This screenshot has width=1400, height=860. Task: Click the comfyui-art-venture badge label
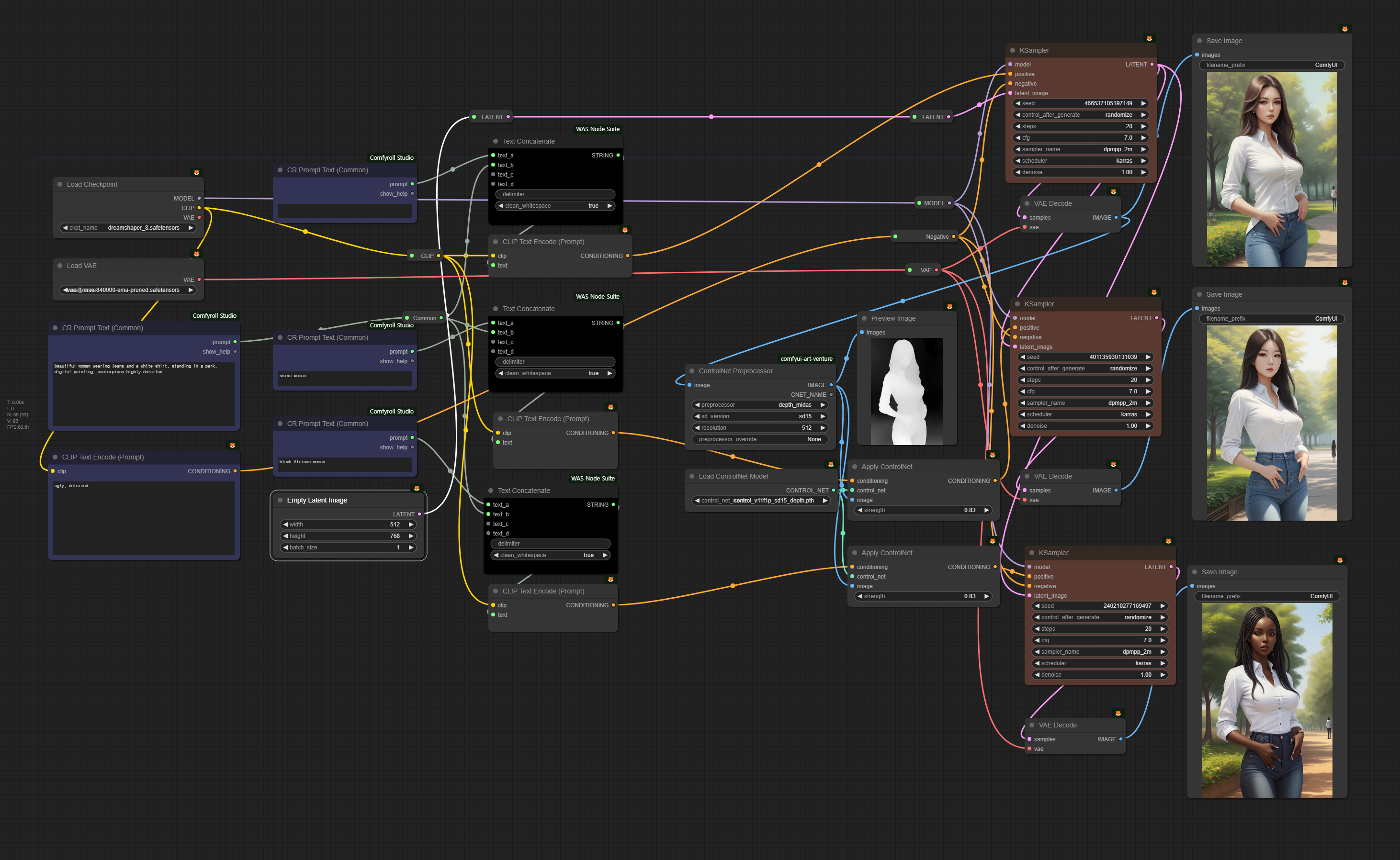806,359
